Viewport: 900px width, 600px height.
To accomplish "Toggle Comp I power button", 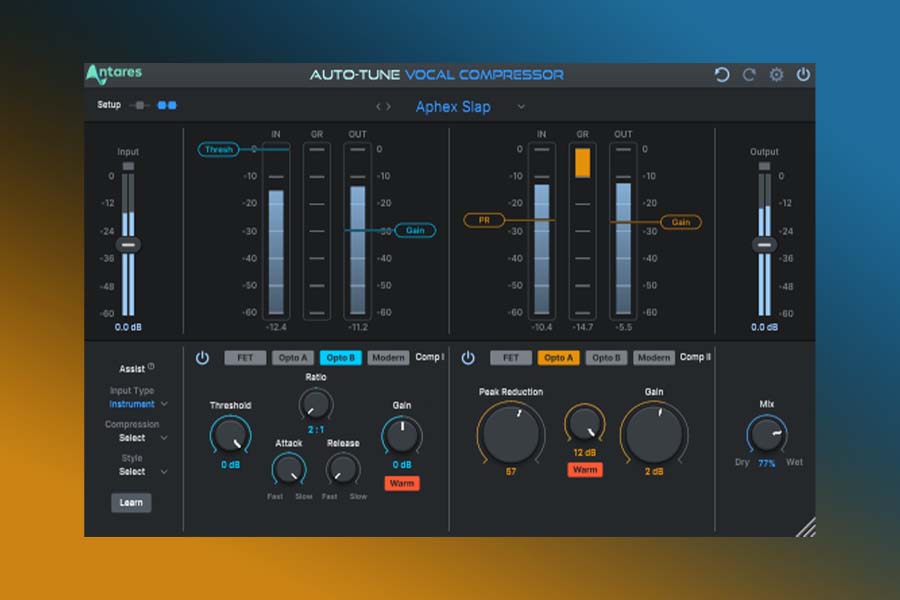I will (x=202, y=358).
